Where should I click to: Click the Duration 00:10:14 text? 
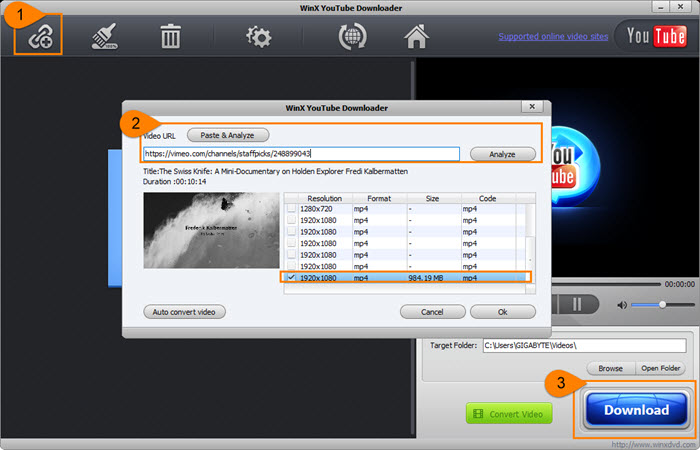pyautogui.click(x=175, y=182)
